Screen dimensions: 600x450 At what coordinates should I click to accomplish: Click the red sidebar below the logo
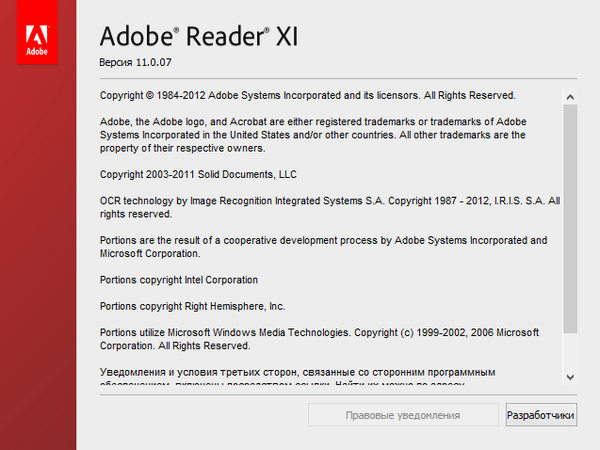(x=38, y=250)
